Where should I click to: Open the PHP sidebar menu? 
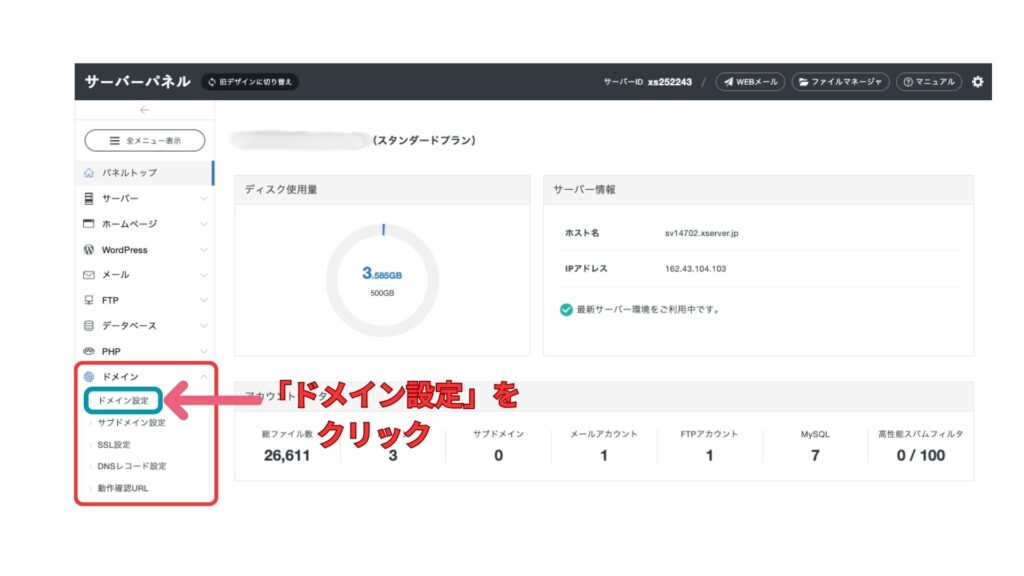(x=144, y=351)
